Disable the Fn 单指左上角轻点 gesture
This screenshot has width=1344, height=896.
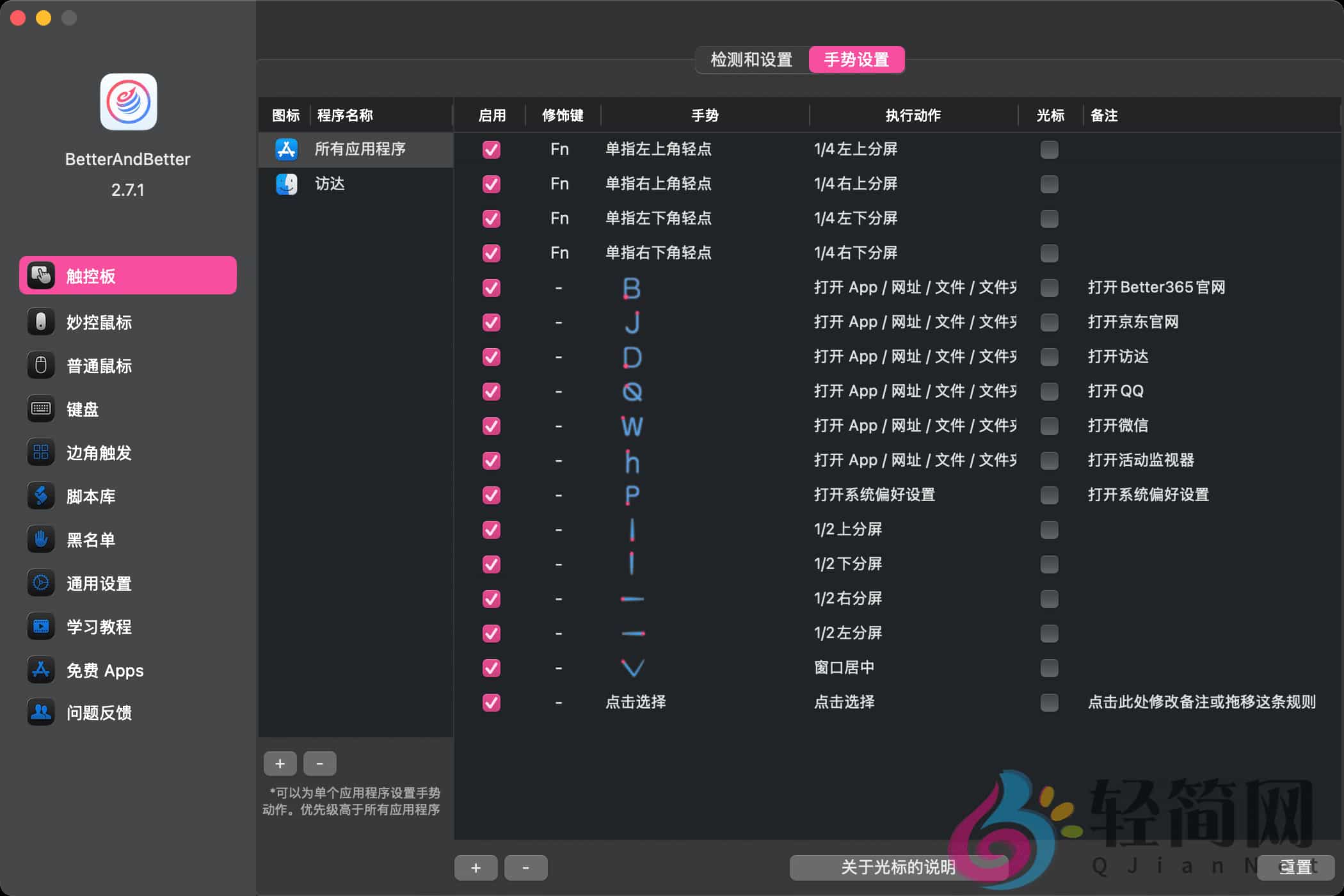pos(491,149)
